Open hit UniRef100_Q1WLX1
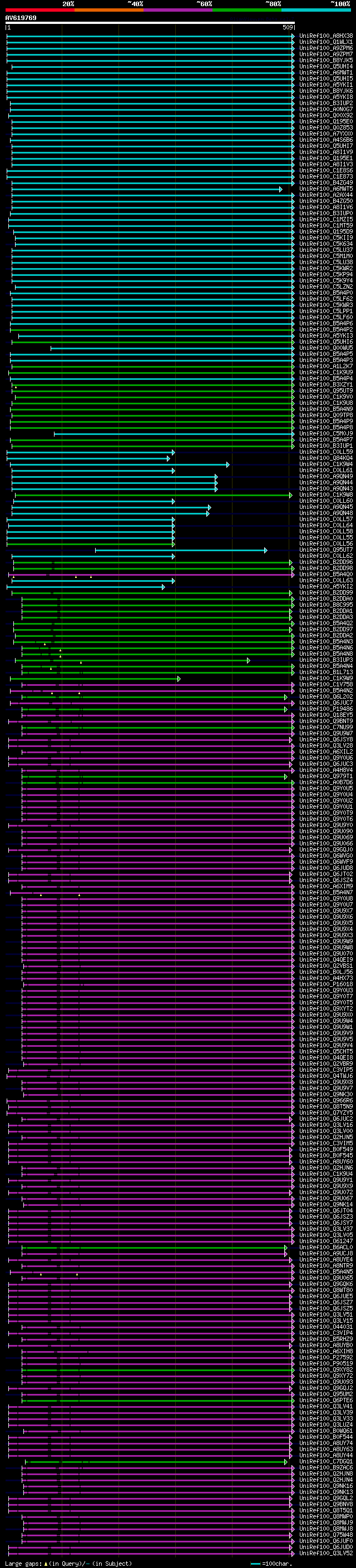The image size is (356, 1568). click(x=326, y=42)
